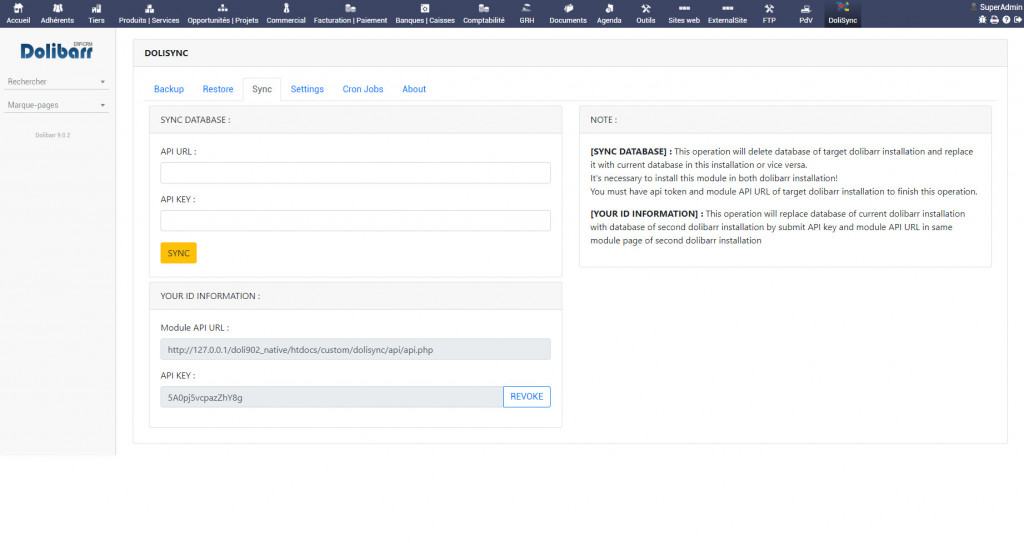The image size is (1024, 543).
Task: Open the help question mark icon
Action: pyautogui.click(x=1006, y=20)
